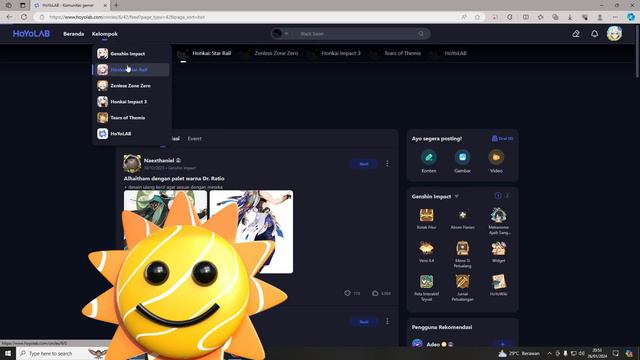Create a Video post

pos(496,161)
